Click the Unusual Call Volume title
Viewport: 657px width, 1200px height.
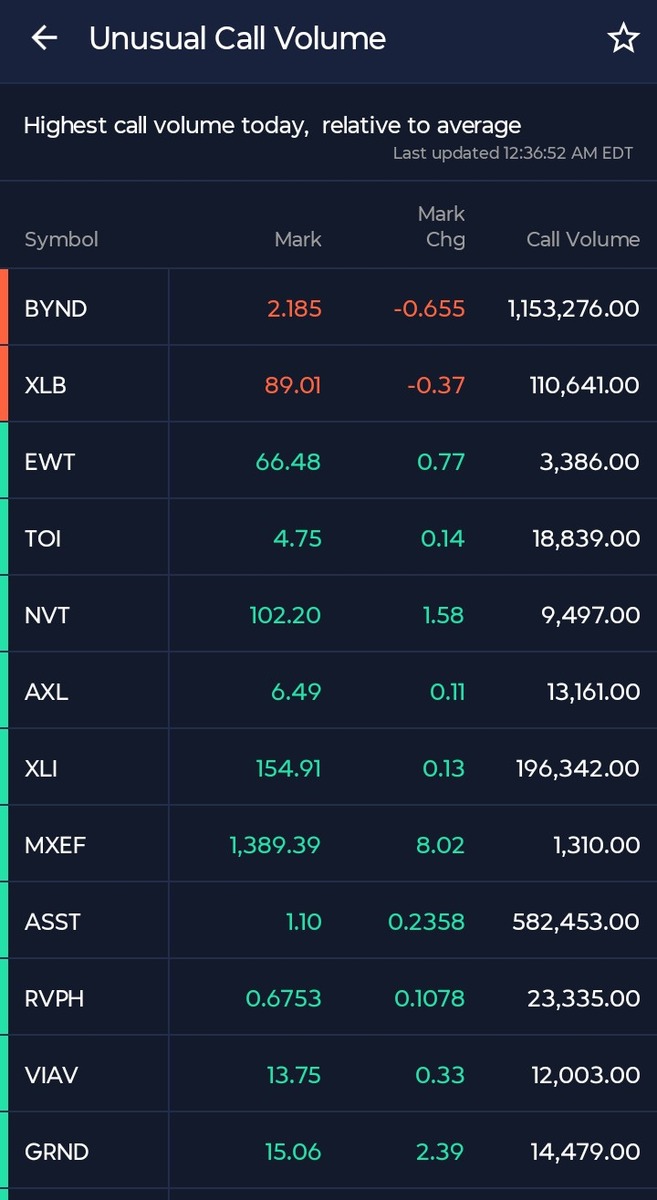point(237,39)
